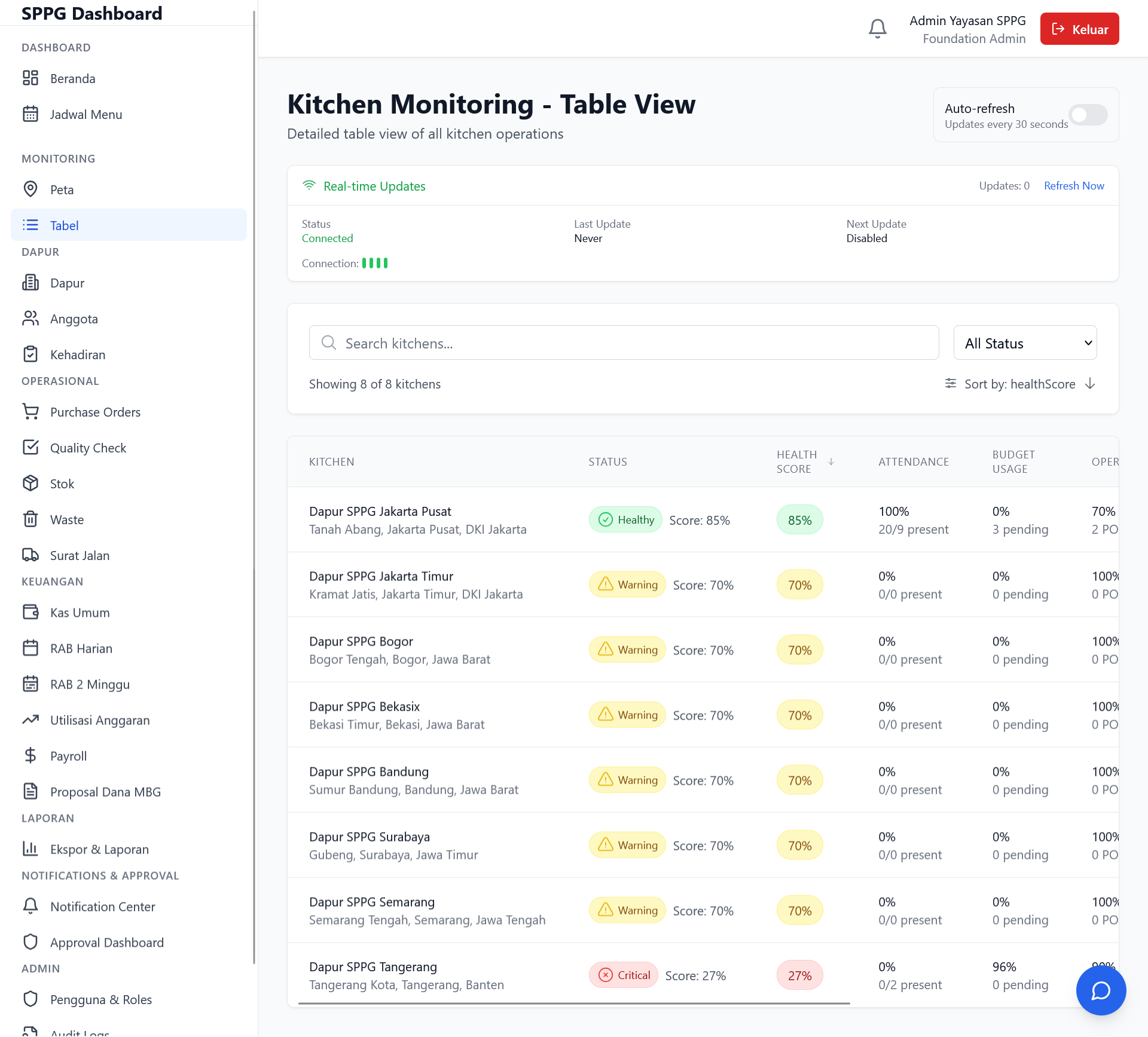Viewport: 1148px width, 1037px height.
Task: Click the notification bell icon
Action: (877, 29)
